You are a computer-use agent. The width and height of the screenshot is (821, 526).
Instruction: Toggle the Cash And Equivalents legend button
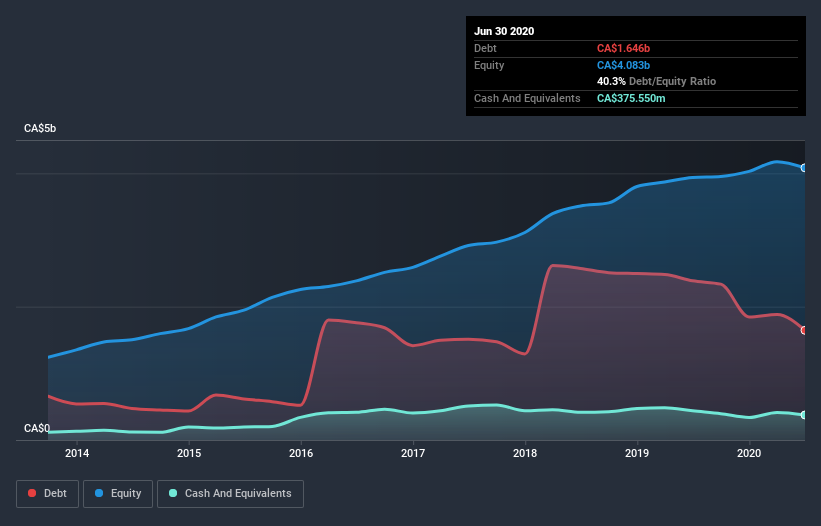tap(230, 494)
